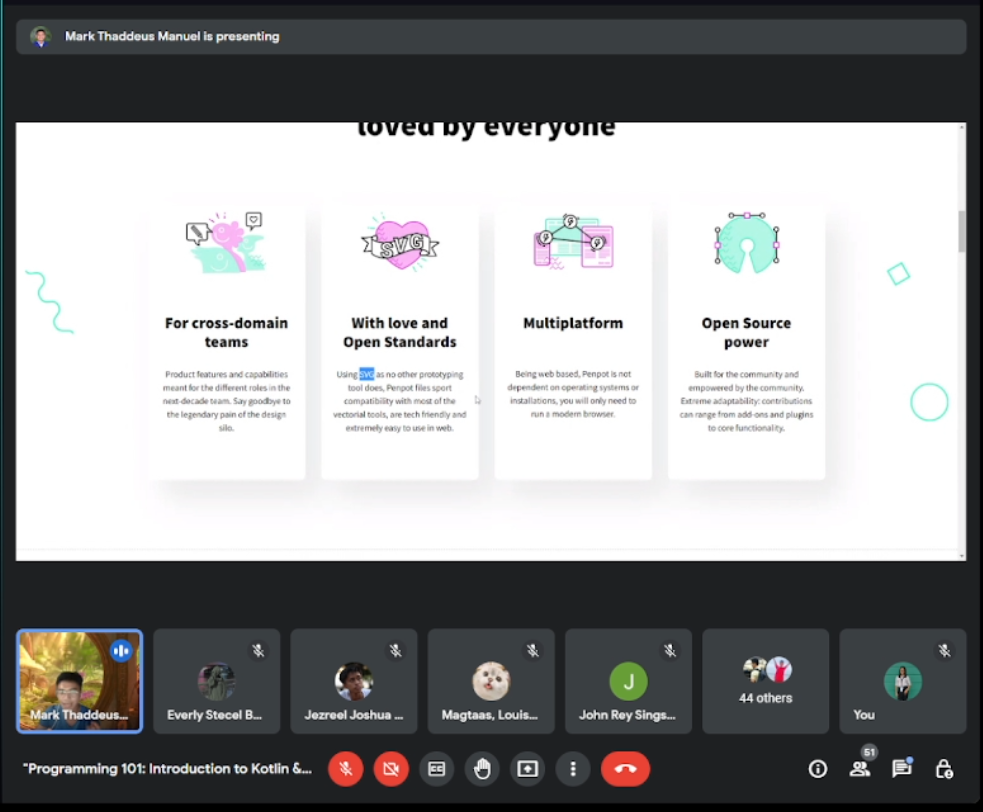
Task: Open the captions (CC) settings icon
Action: click(x=436, y=769)
